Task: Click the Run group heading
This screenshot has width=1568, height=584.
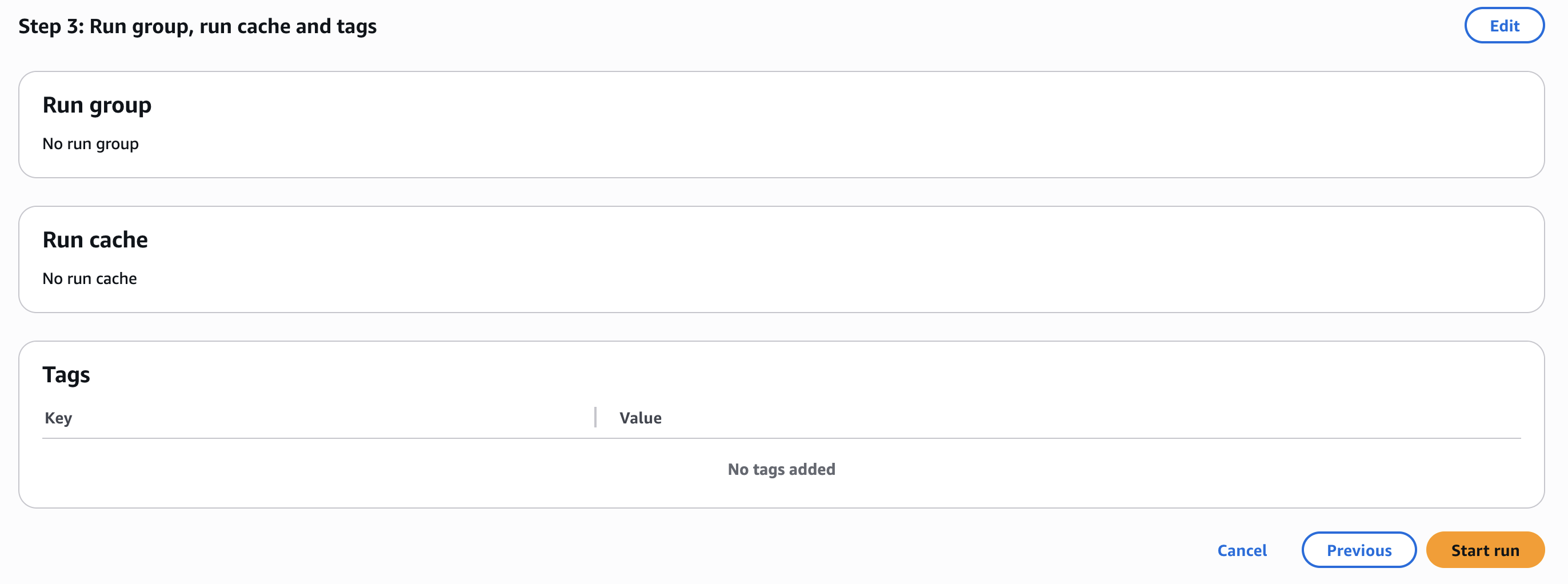Action: (x=97, y=105)
